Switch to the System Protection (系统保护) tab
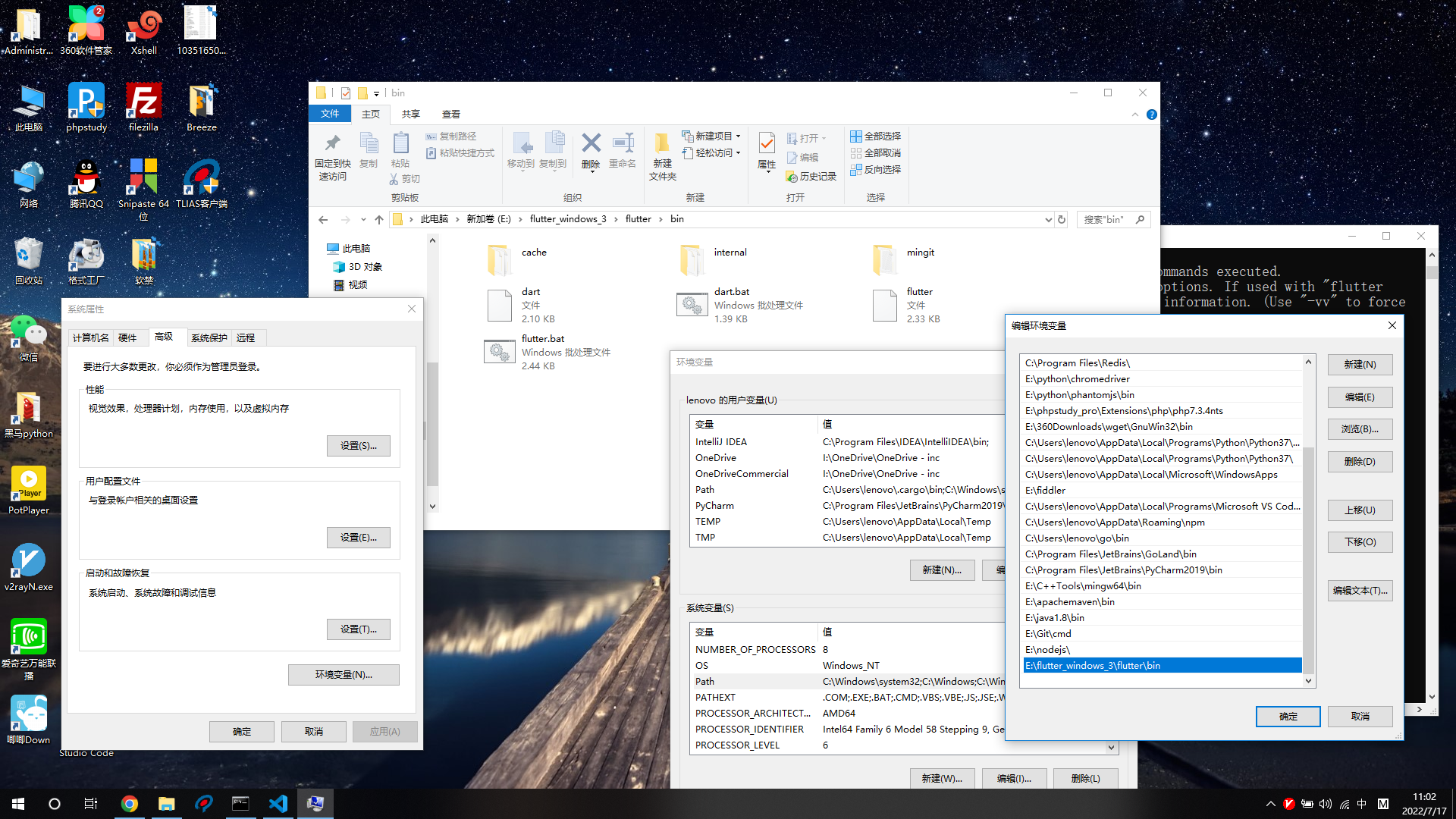 [x=209, y=338]
